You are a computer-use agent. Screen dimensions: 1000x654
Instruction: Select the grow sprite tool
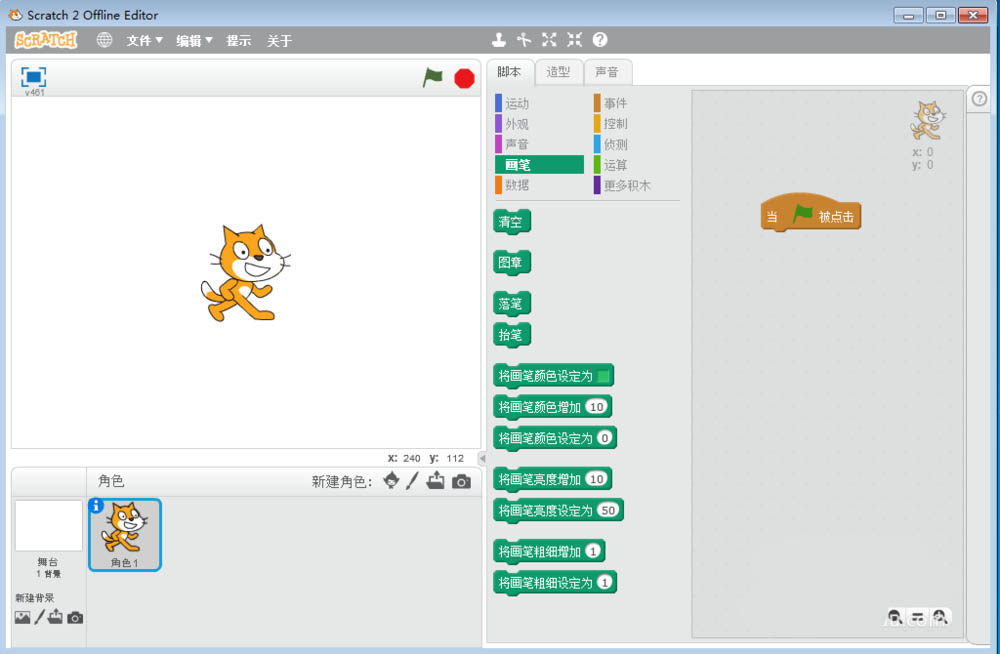click(x=549, y=40)
